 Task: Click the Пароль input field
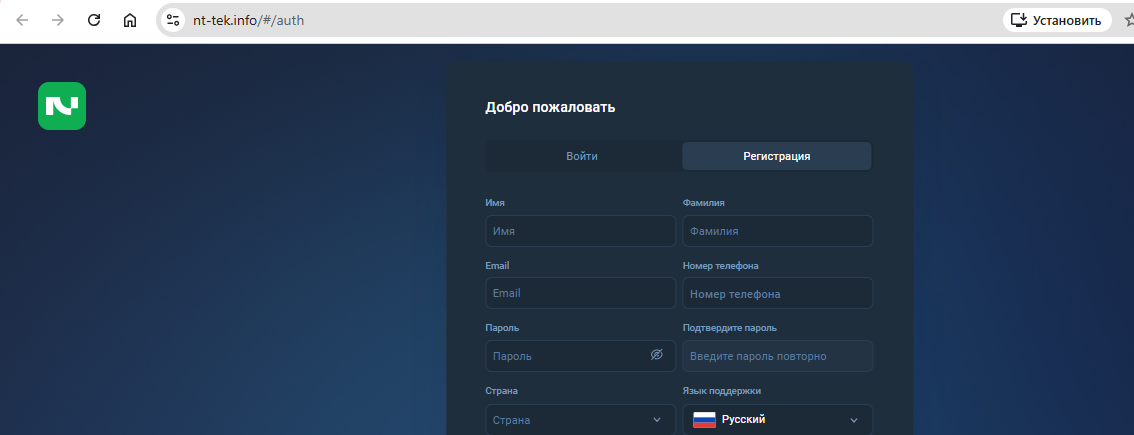(581, 356)
